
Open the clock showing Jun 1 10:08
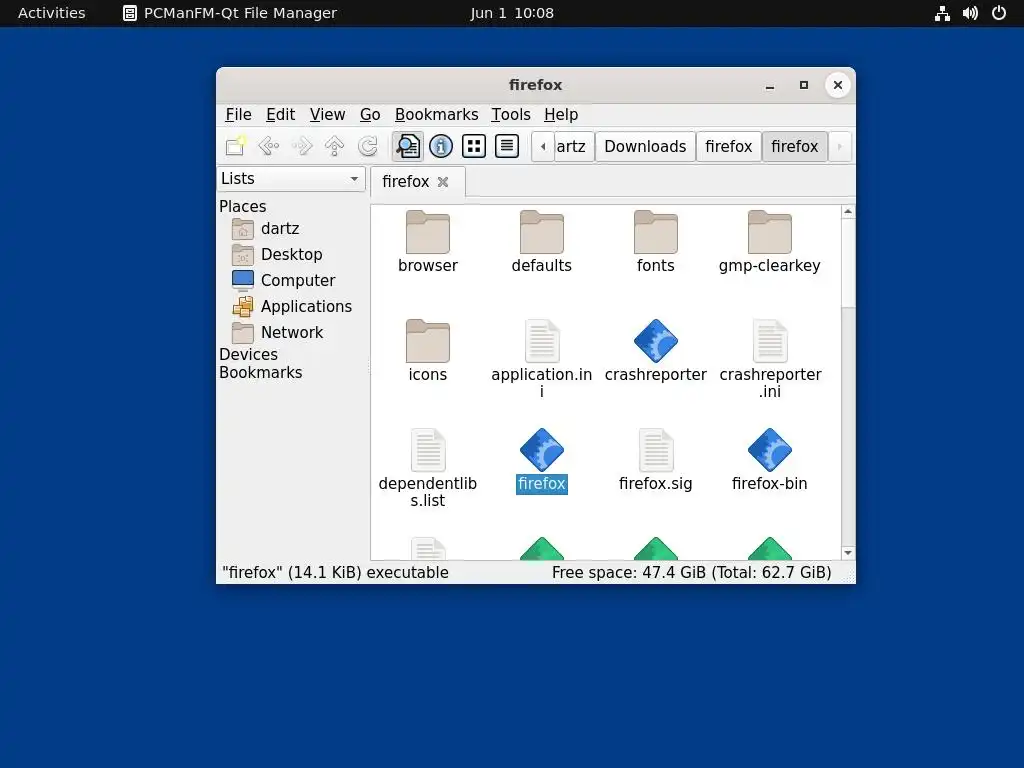512,13
